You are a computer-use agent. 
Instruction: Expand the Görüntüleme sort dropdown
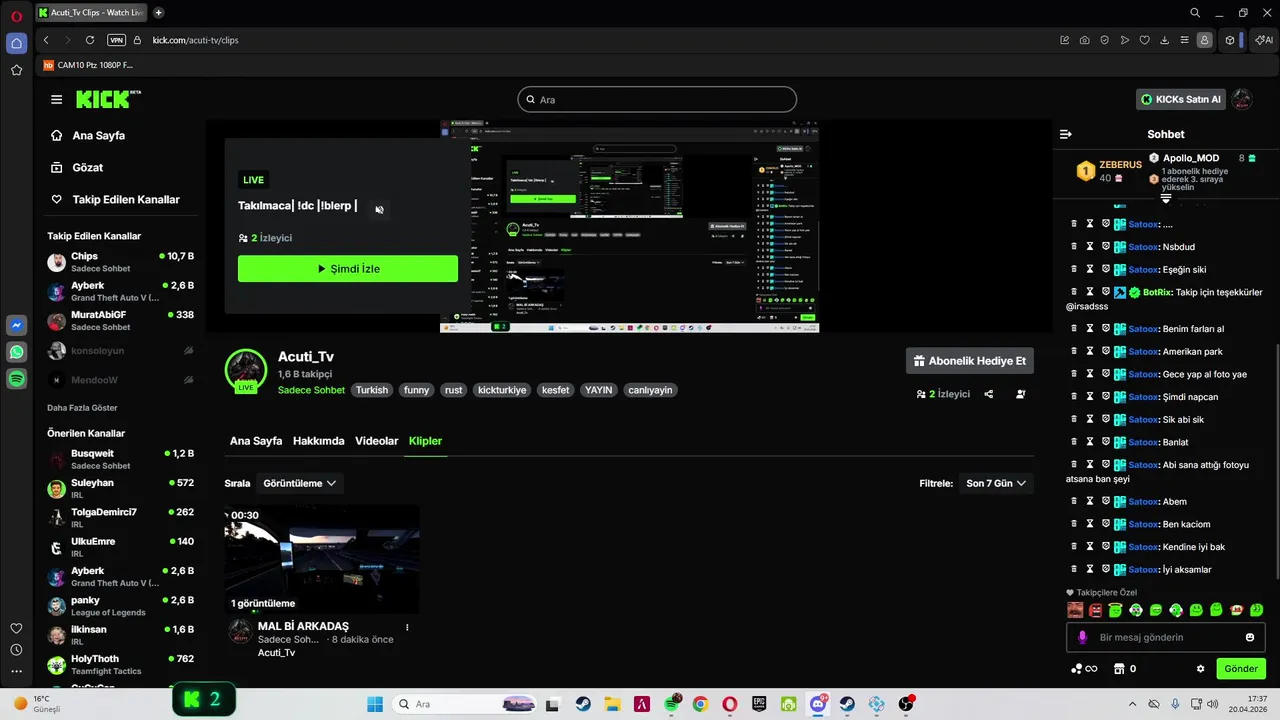(300, 483)
